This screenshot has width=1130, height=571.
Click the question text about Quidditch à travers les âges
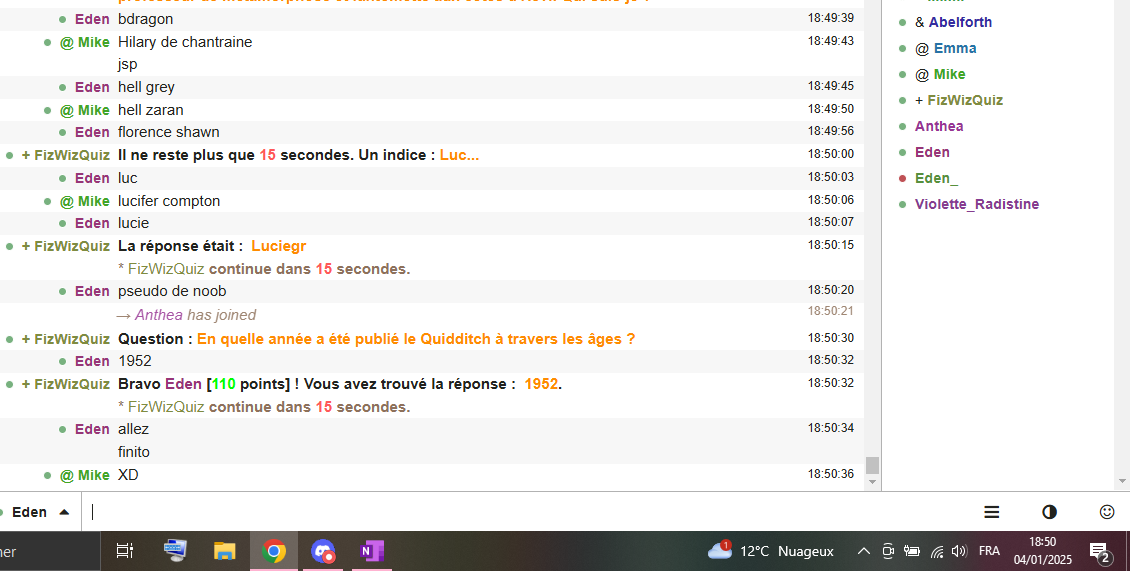pos(416,339)
